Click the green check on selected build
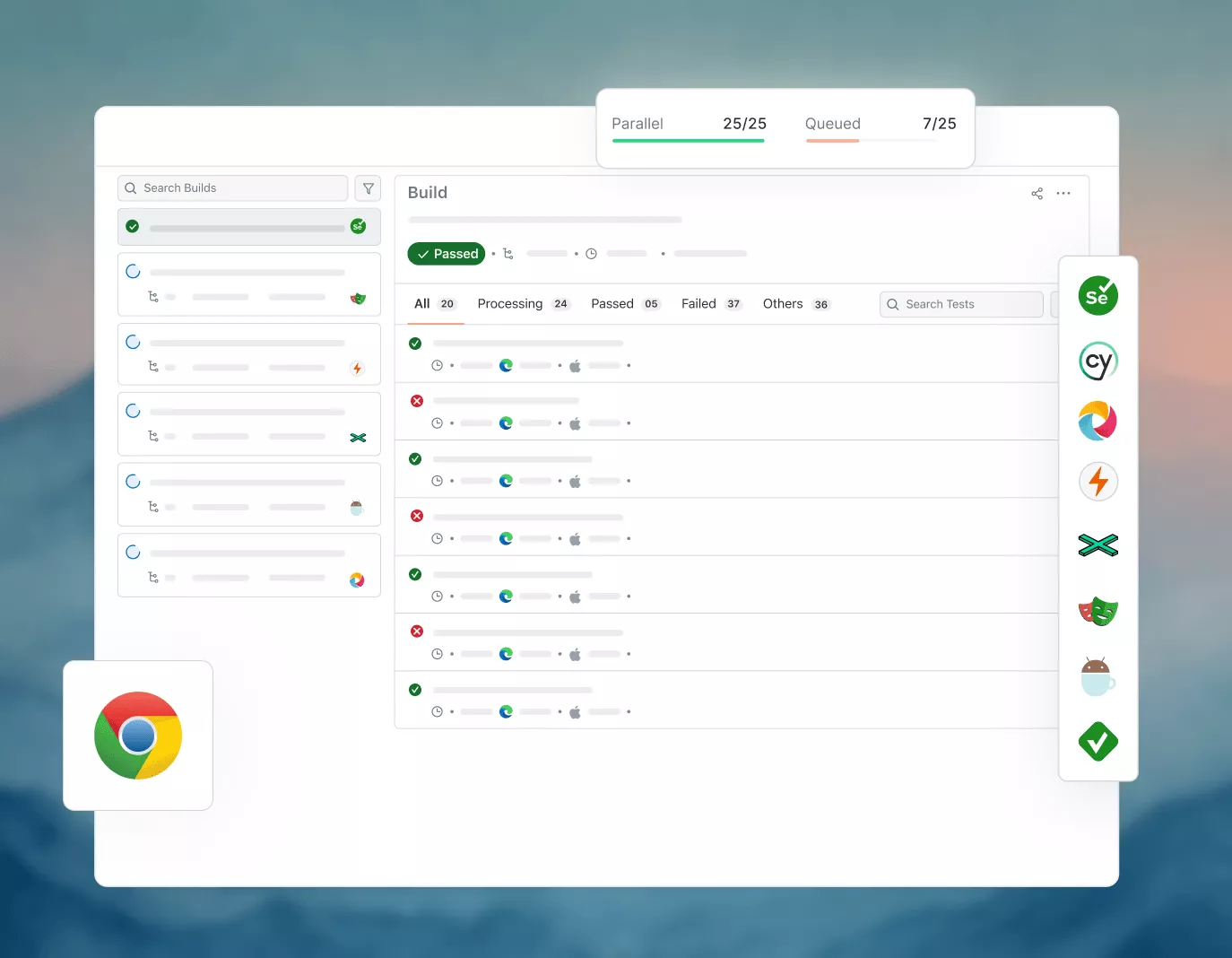The image size is (1232, 958). [x=133, y=227]
